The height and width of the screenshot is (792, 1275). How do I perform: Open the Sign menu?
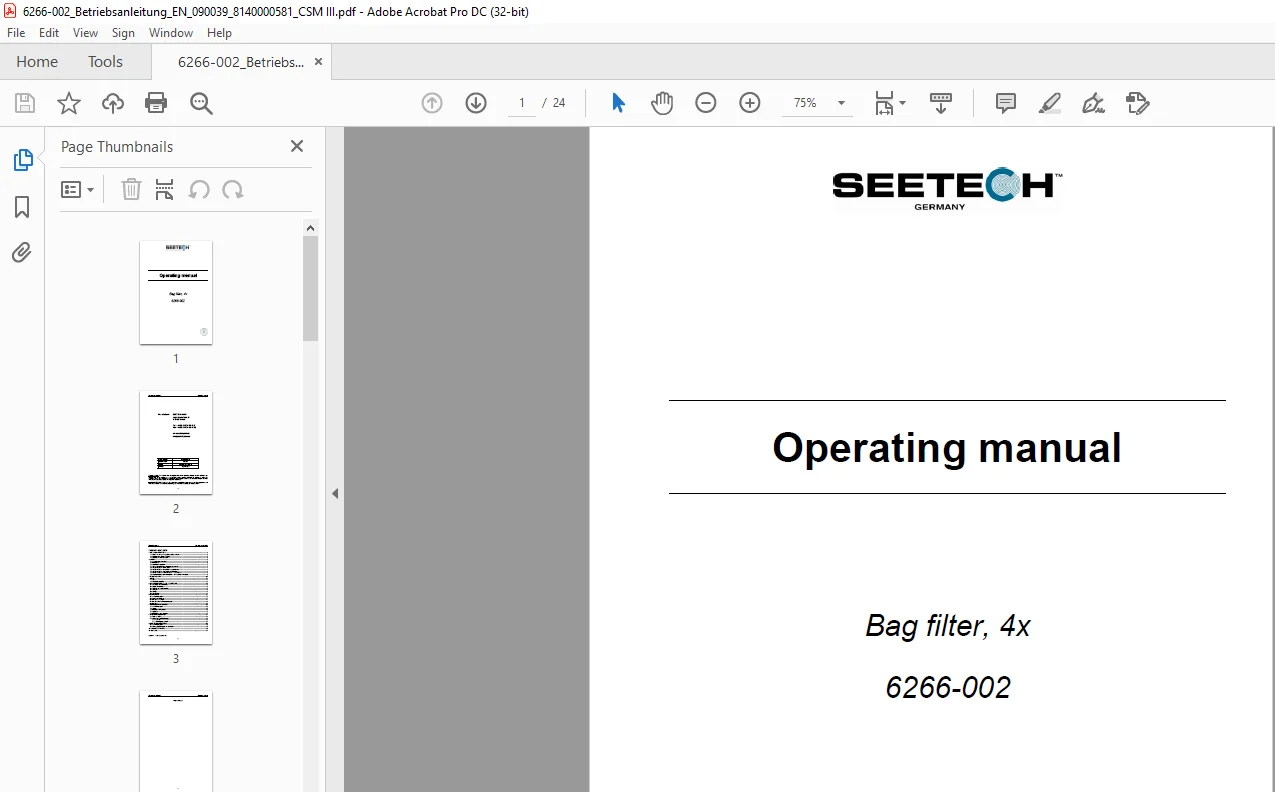coord(123,33)
